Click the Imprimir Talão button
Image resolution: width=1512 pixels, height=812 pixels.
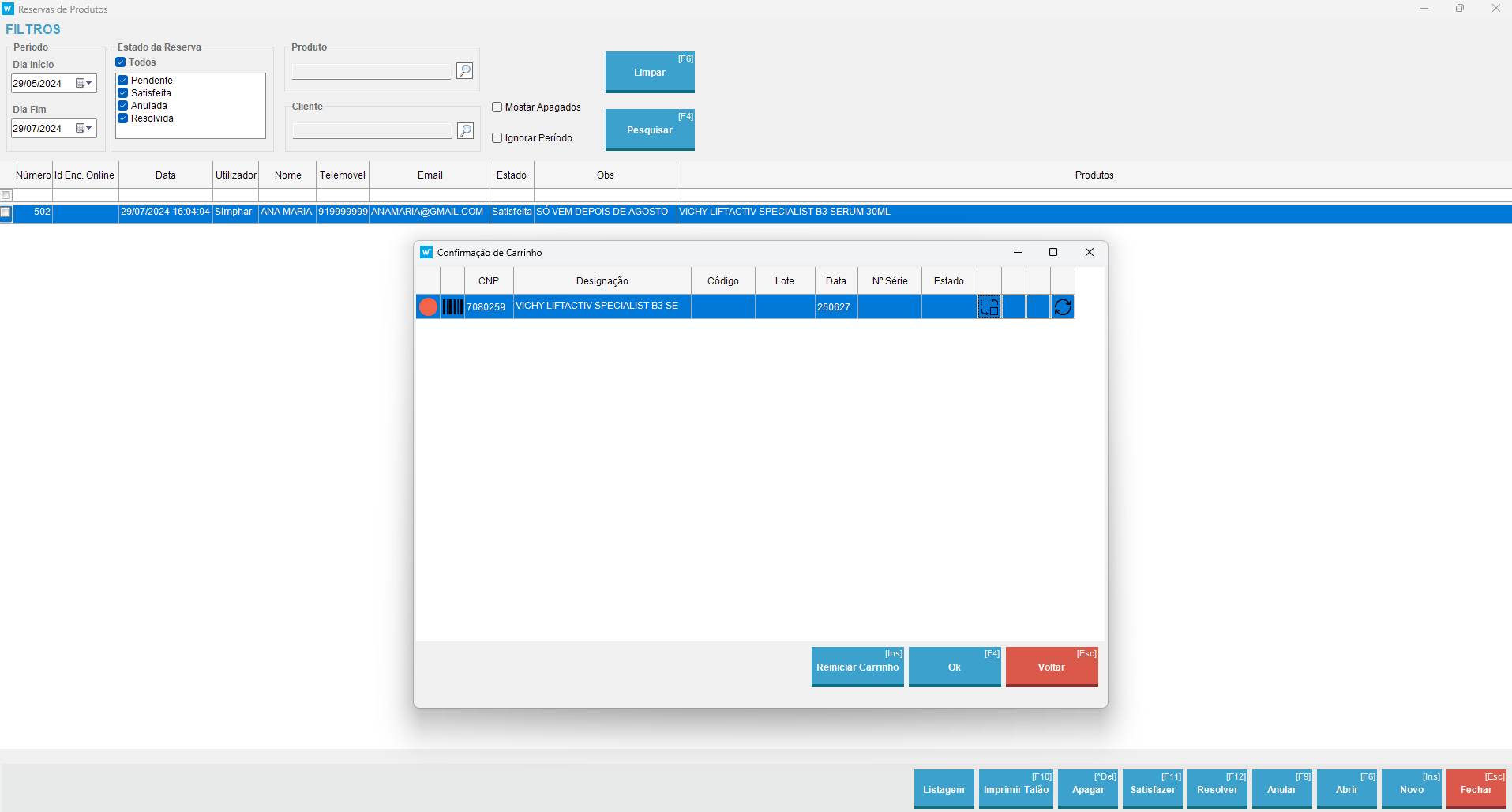point(1015,789)
